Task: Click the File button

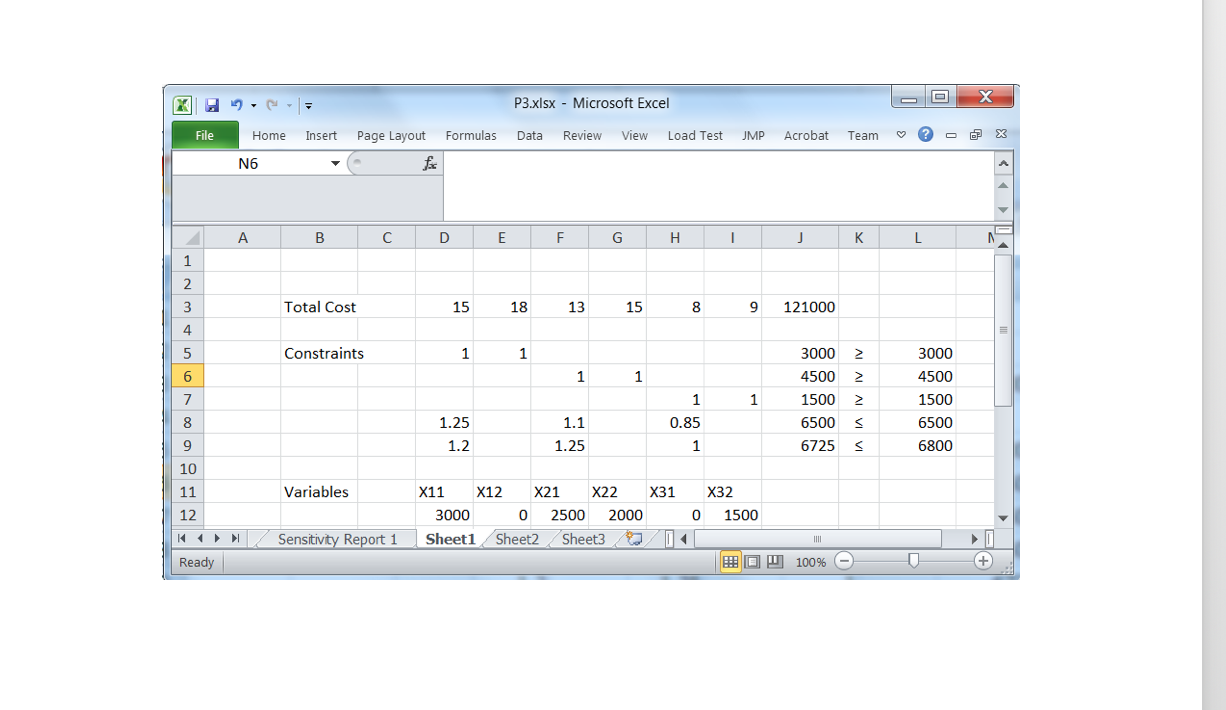Action: pyautogui.click(x=204, y=135)
